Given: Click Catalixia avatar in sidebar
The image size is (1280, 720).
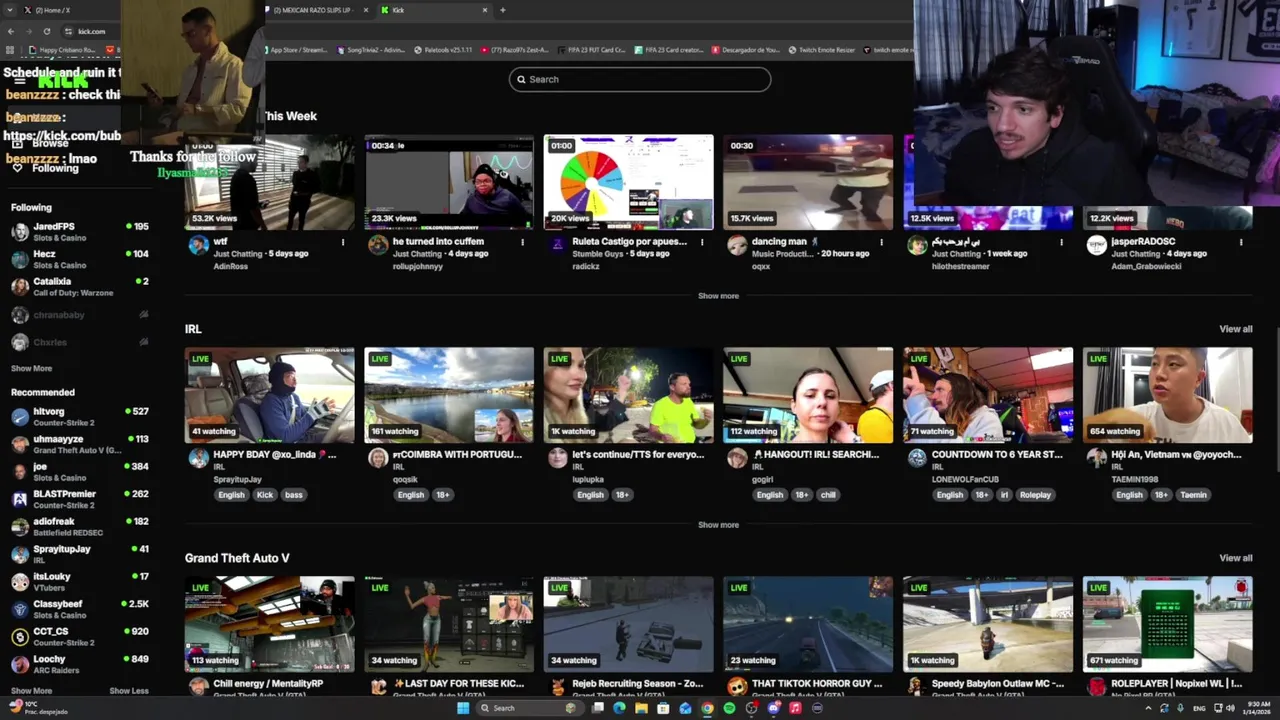Looking at the screenshot, I should click(x=20, y=287).
